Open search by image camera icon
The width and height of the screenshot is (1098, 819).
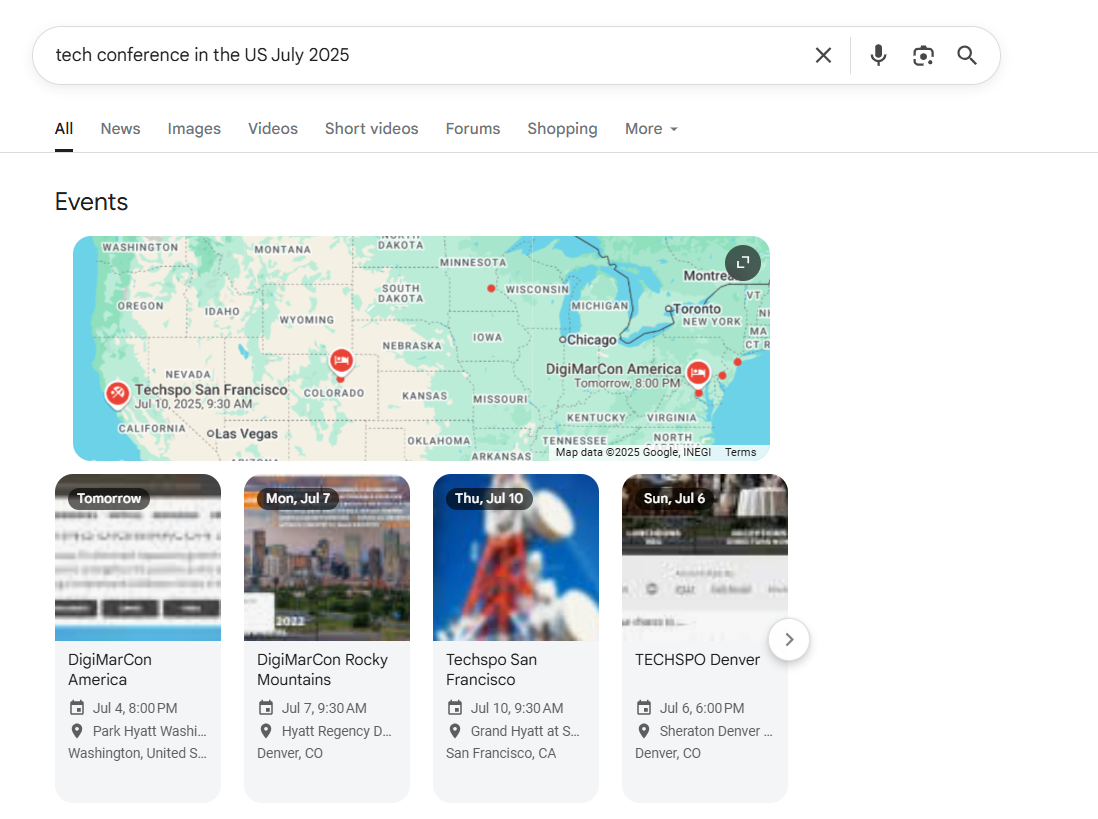[x=923, y=55]
